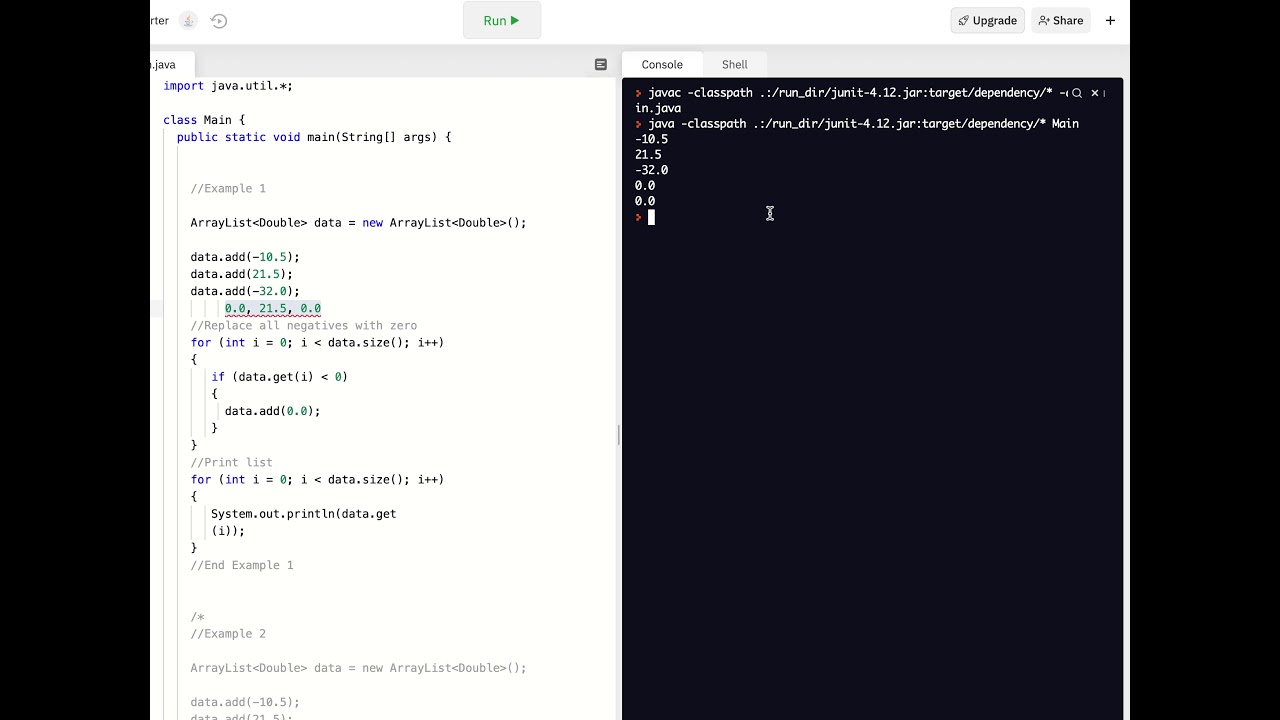Screen dimensions: 1280x720
Task: Click the 'data.add(21.5);' code line
Action: pyautogui.click(x=241, y=274)
